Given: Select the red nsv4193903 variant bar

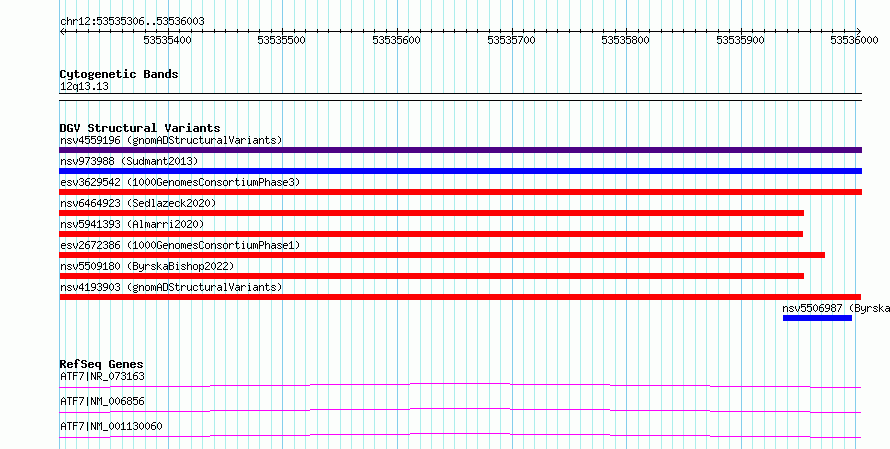Looking at the screenshot, I should 460,297.
